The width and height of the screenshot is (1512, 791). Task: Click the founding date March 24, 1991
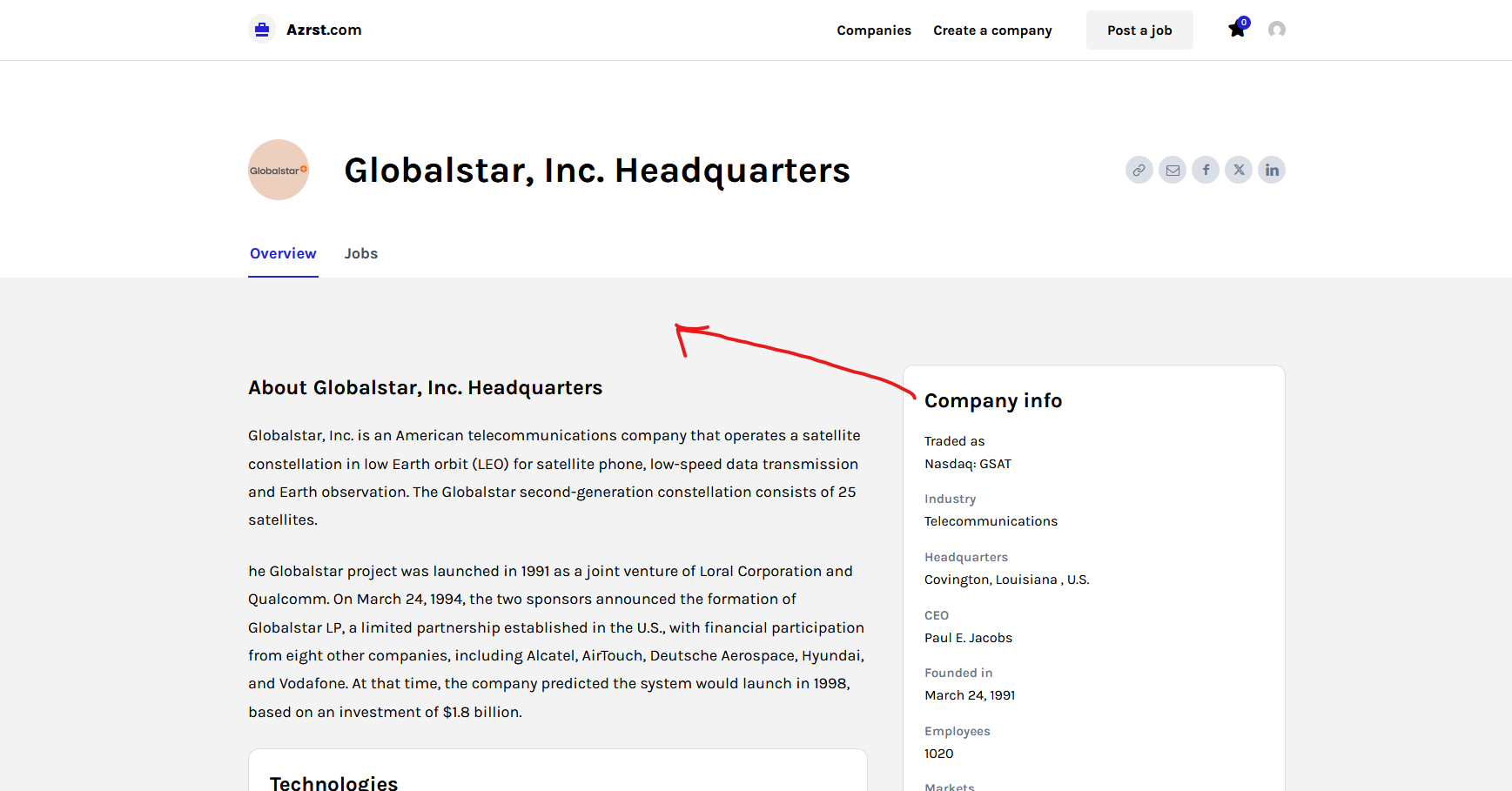[x=970, y=695]
